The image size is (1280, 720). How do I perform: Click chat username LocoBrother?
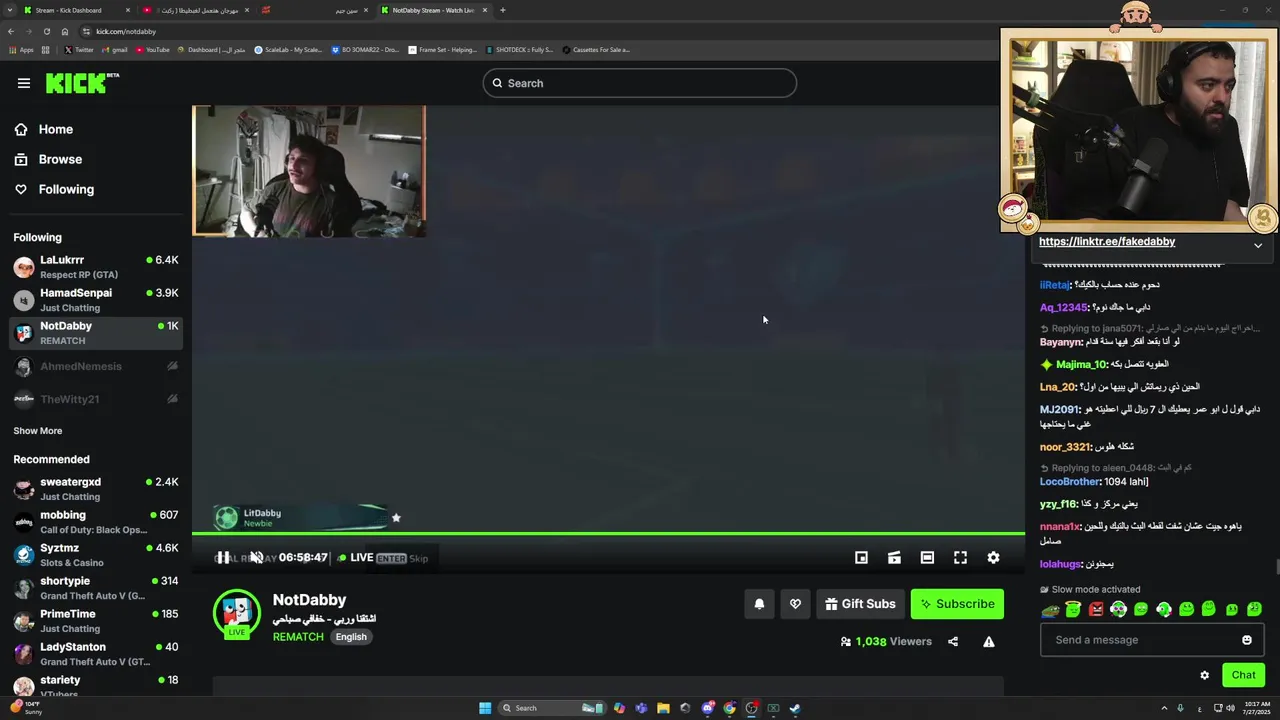coord(1069,482)
